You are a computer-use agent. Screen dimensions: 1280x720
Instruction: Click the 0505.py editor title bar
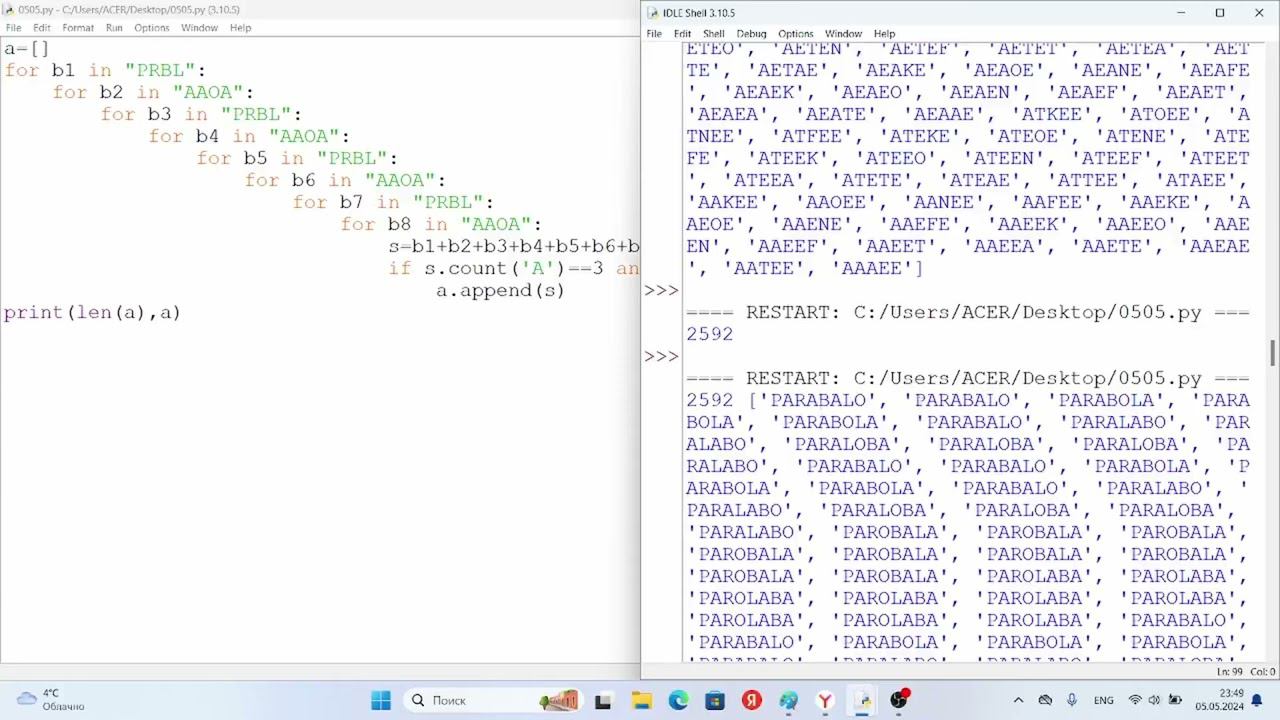pos(320,10)
